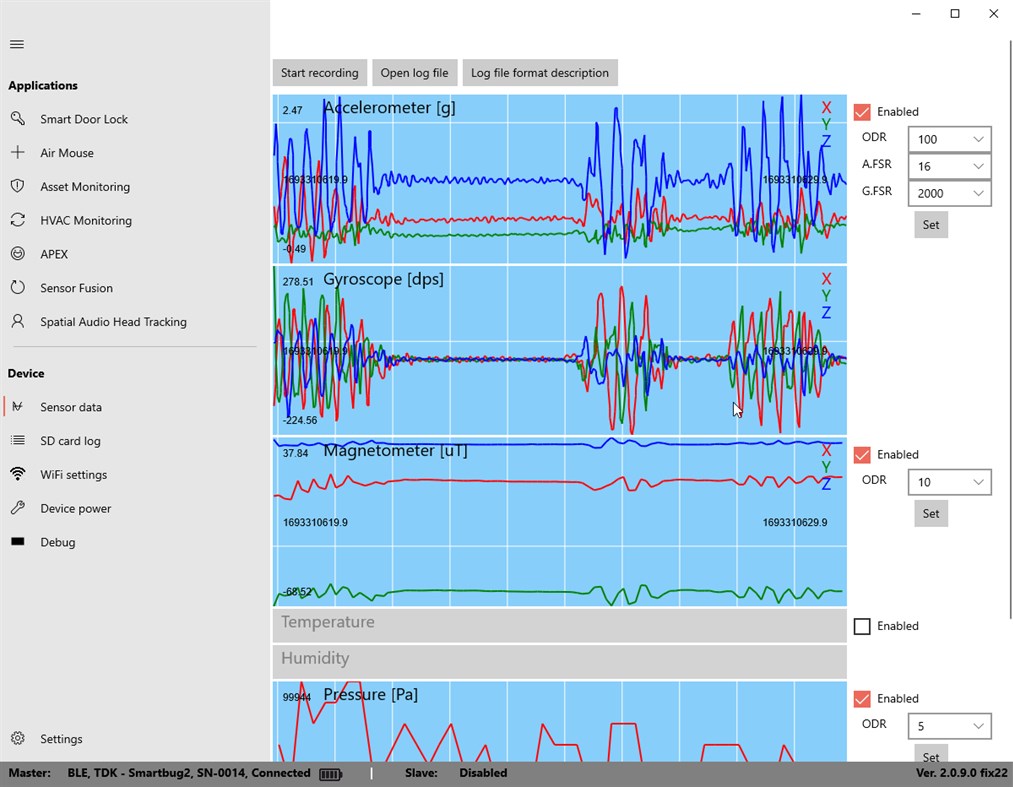Select Asset Monitoring in sidebar

(x=85, y=187)
